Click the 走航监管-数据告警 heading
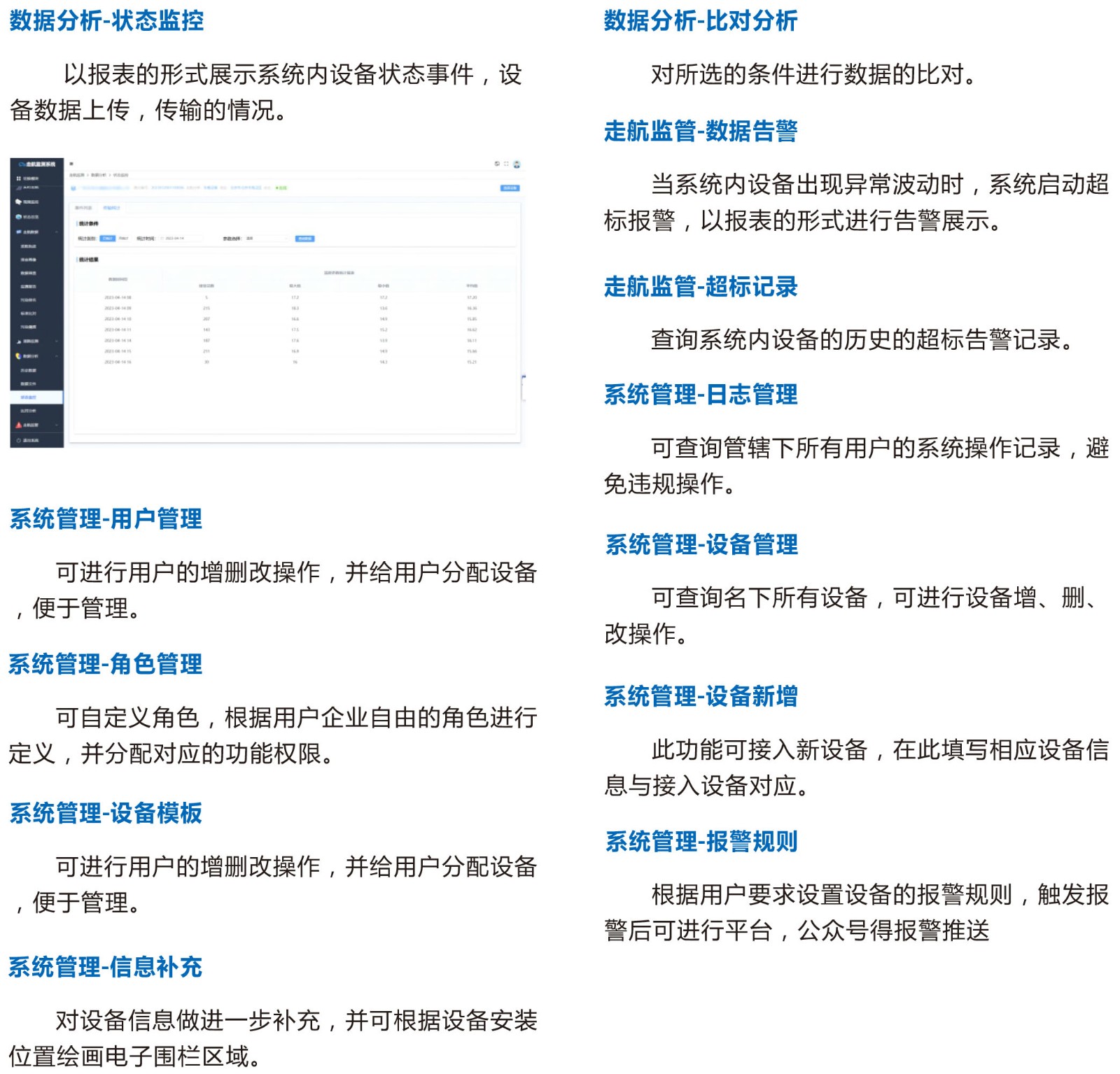 (x=701, y=131)
